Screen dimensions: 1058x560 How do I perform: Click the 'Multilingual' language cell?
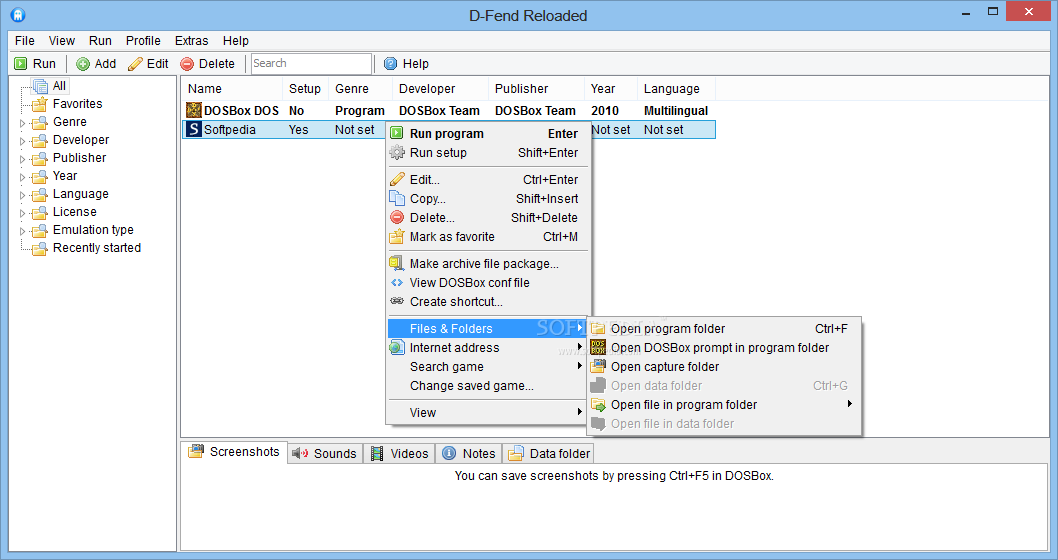click(675, 111)
